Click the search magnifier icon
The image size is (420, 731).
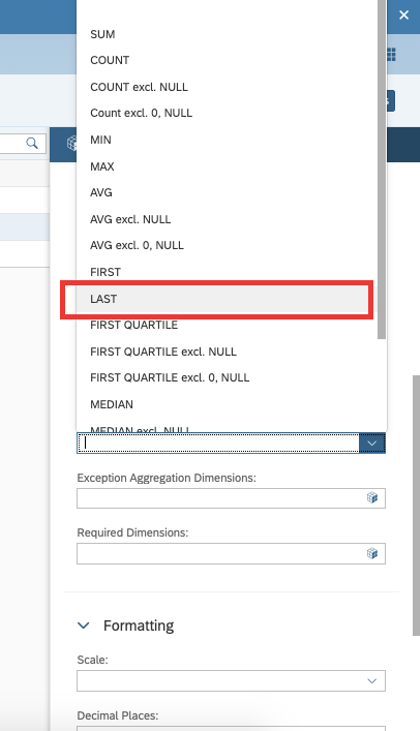32,143
